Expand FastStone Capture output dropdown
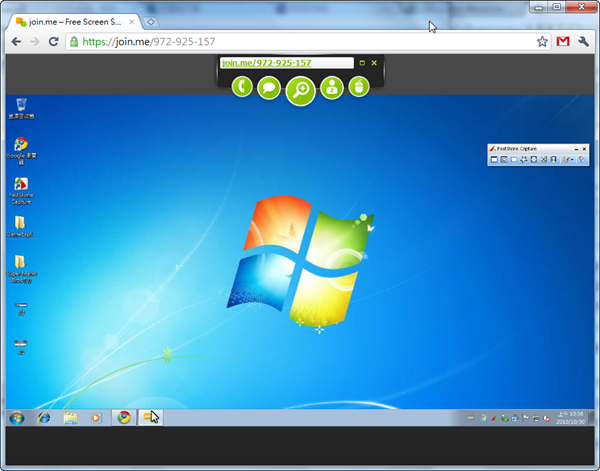The width and height of the screenshot is (600, 471). point(571,160)
